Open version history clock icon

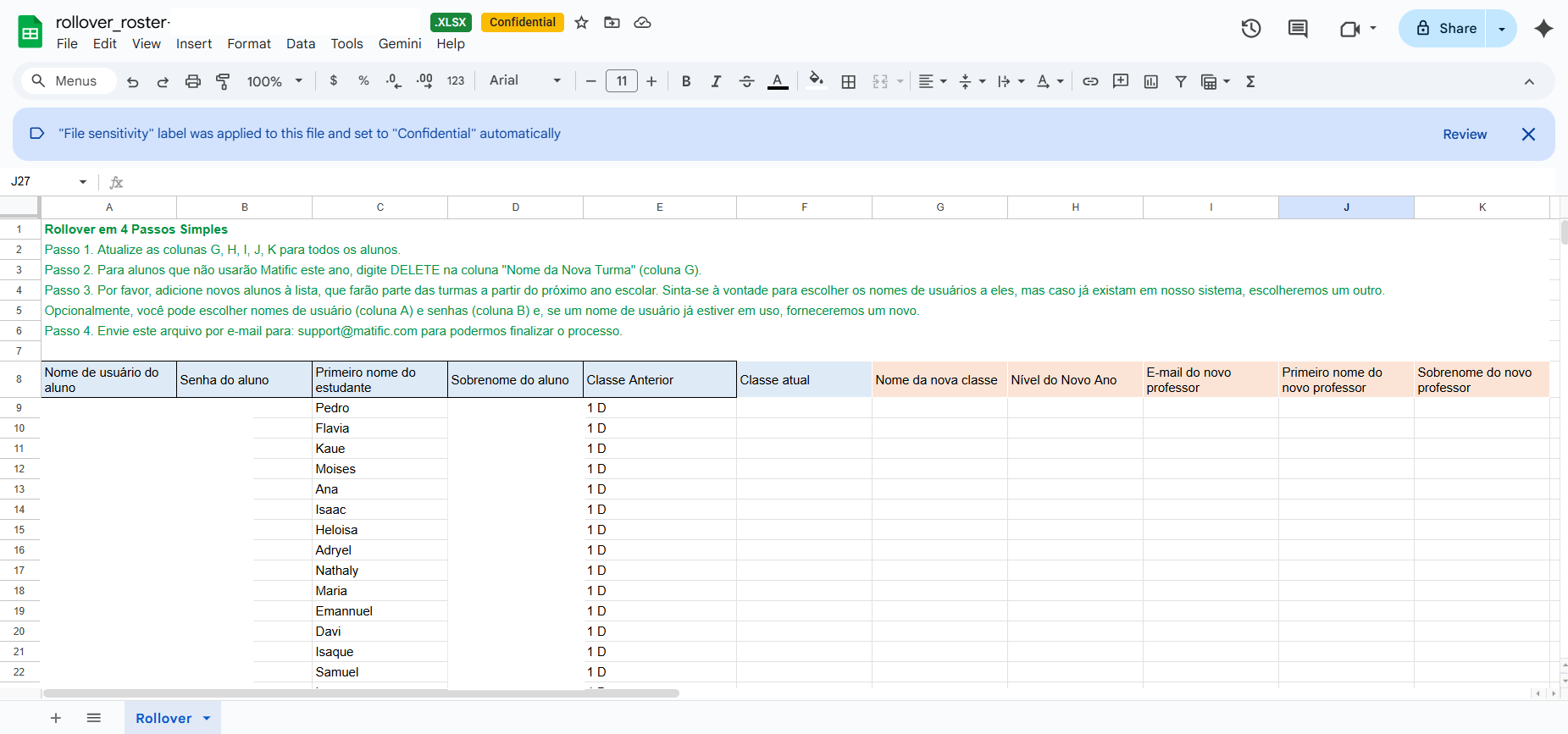coord(1250,29)
